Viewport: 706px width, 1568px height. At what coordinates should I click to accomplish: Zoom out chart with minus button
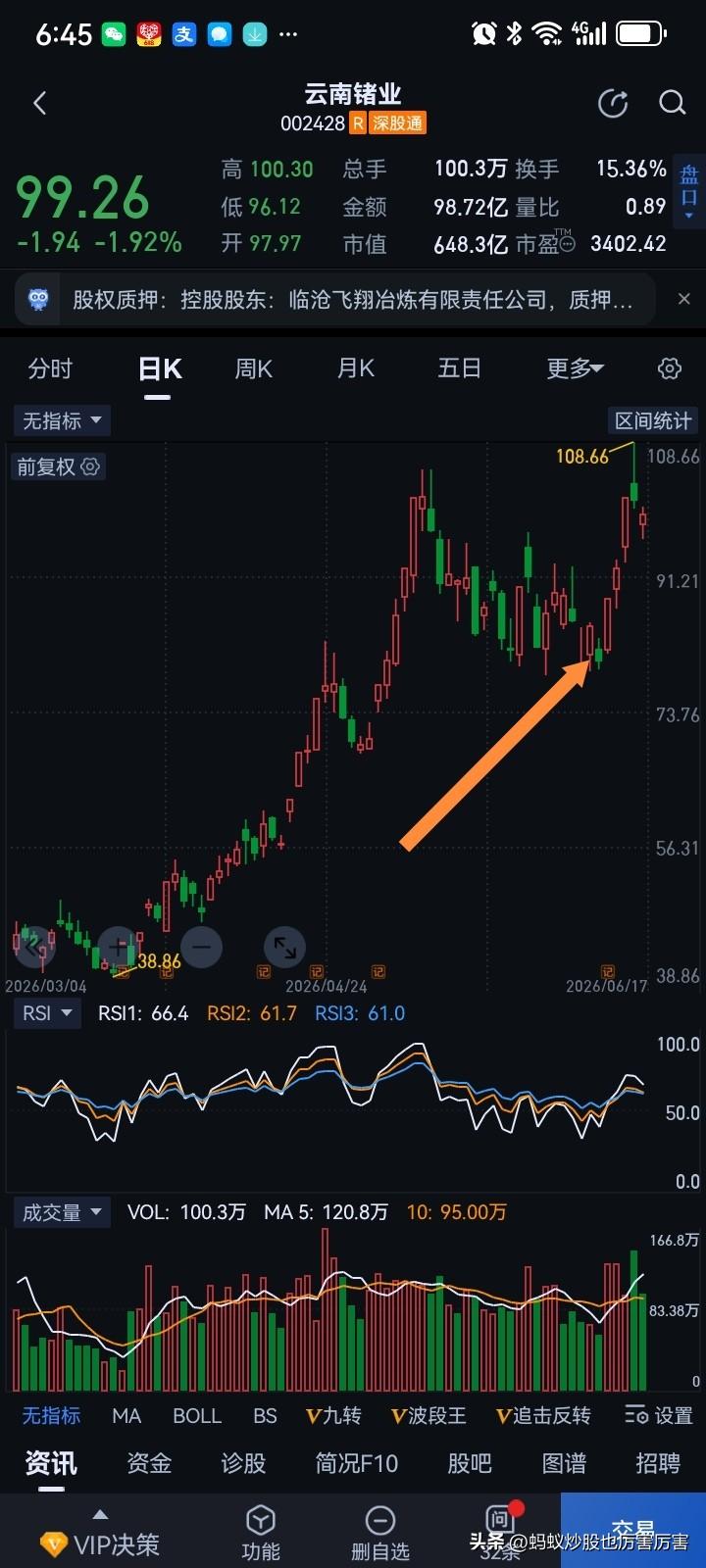tap(201, 947)
